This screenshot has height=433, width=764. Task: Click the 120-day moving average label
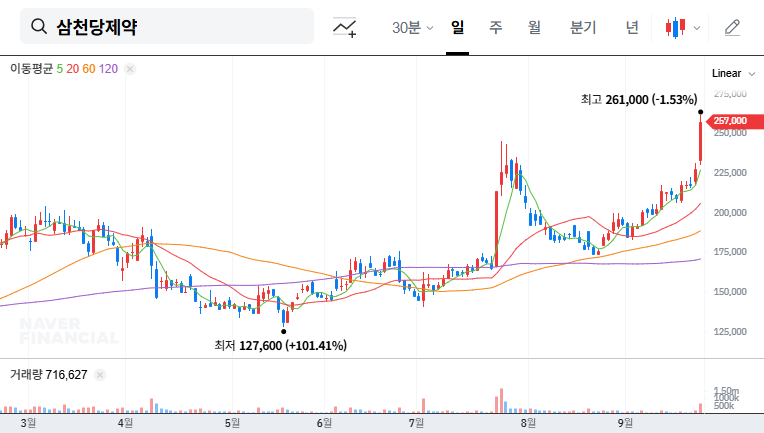click(108, 69)
